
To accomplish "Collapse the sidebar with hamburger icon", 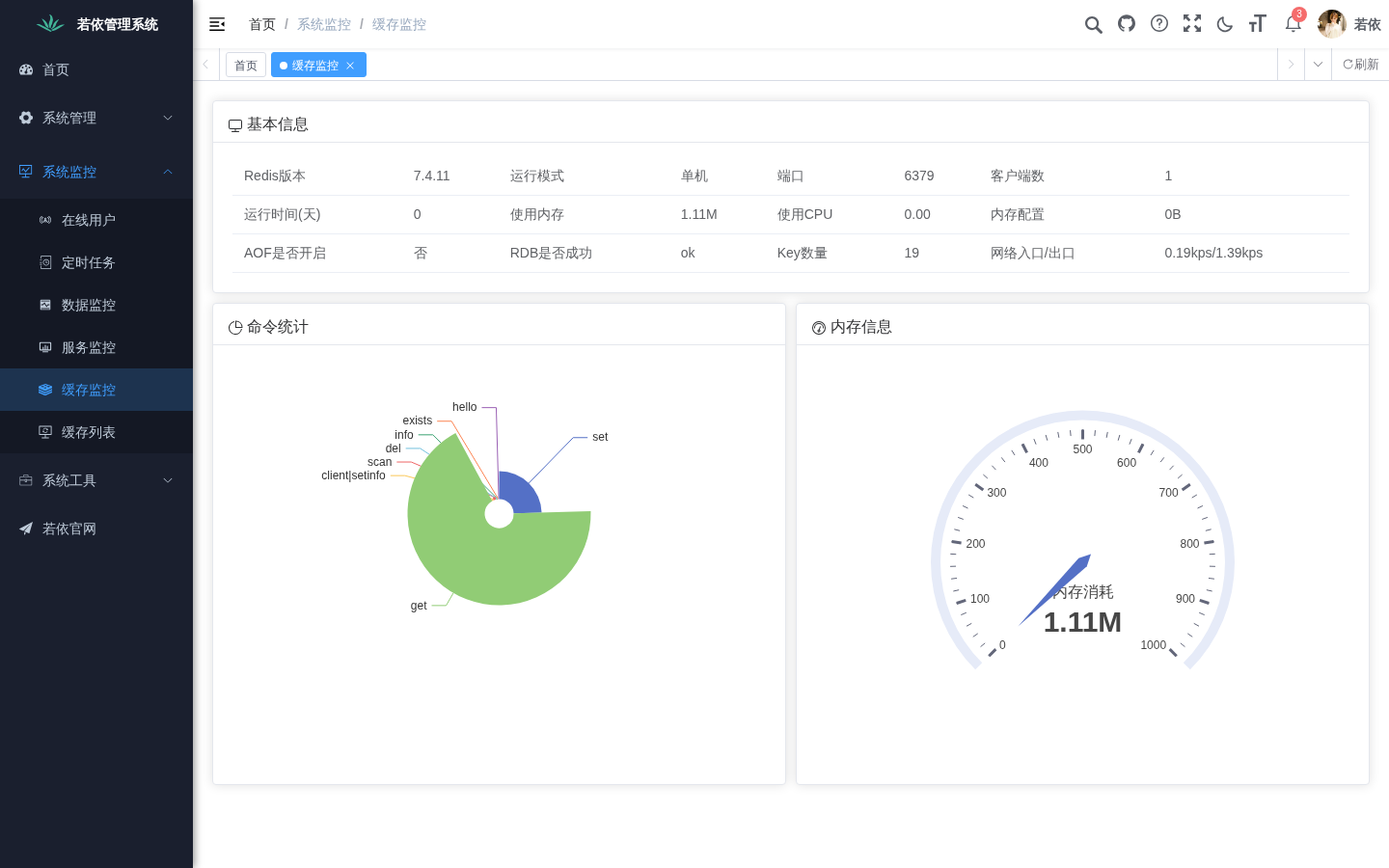I will tap(217, 24).
